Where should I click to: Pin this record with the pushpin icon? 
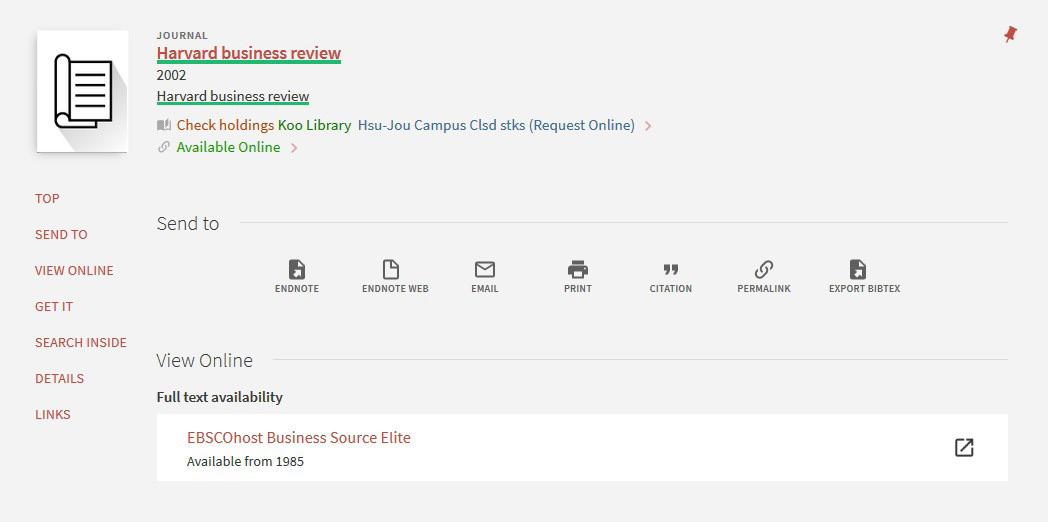1010,35
